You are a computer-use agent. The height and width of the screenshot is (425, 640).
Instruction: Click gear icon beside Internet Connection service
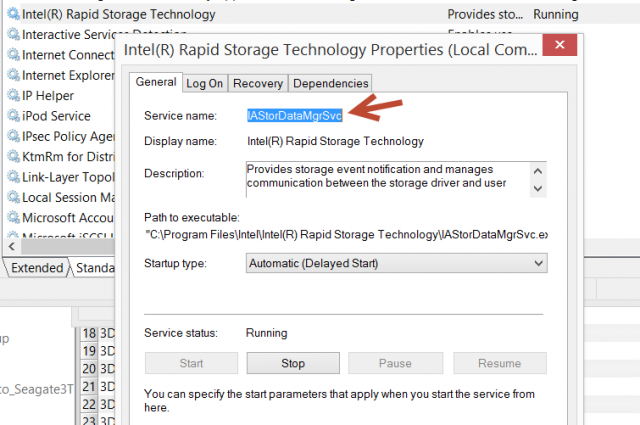click(x=13, y=55)
